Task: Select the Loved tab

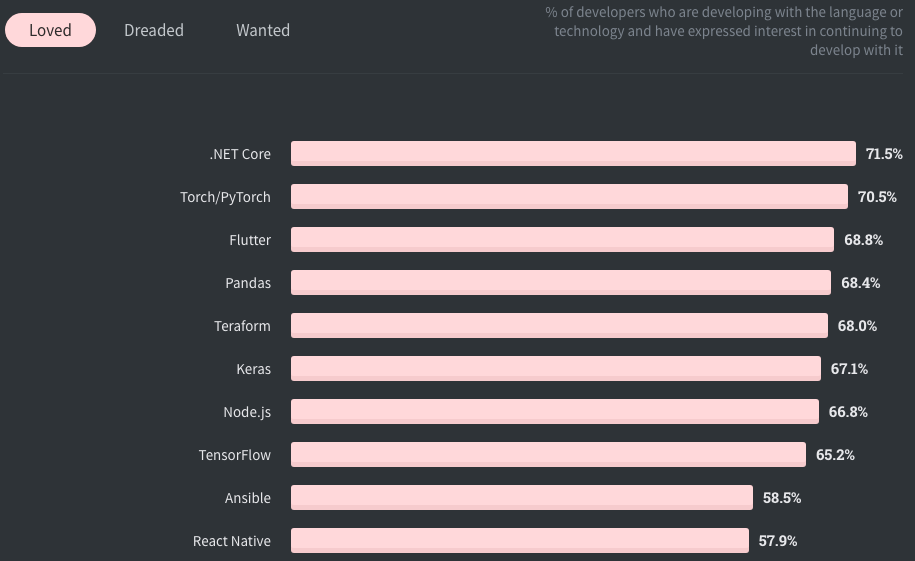Action: [x=50, y=30]
